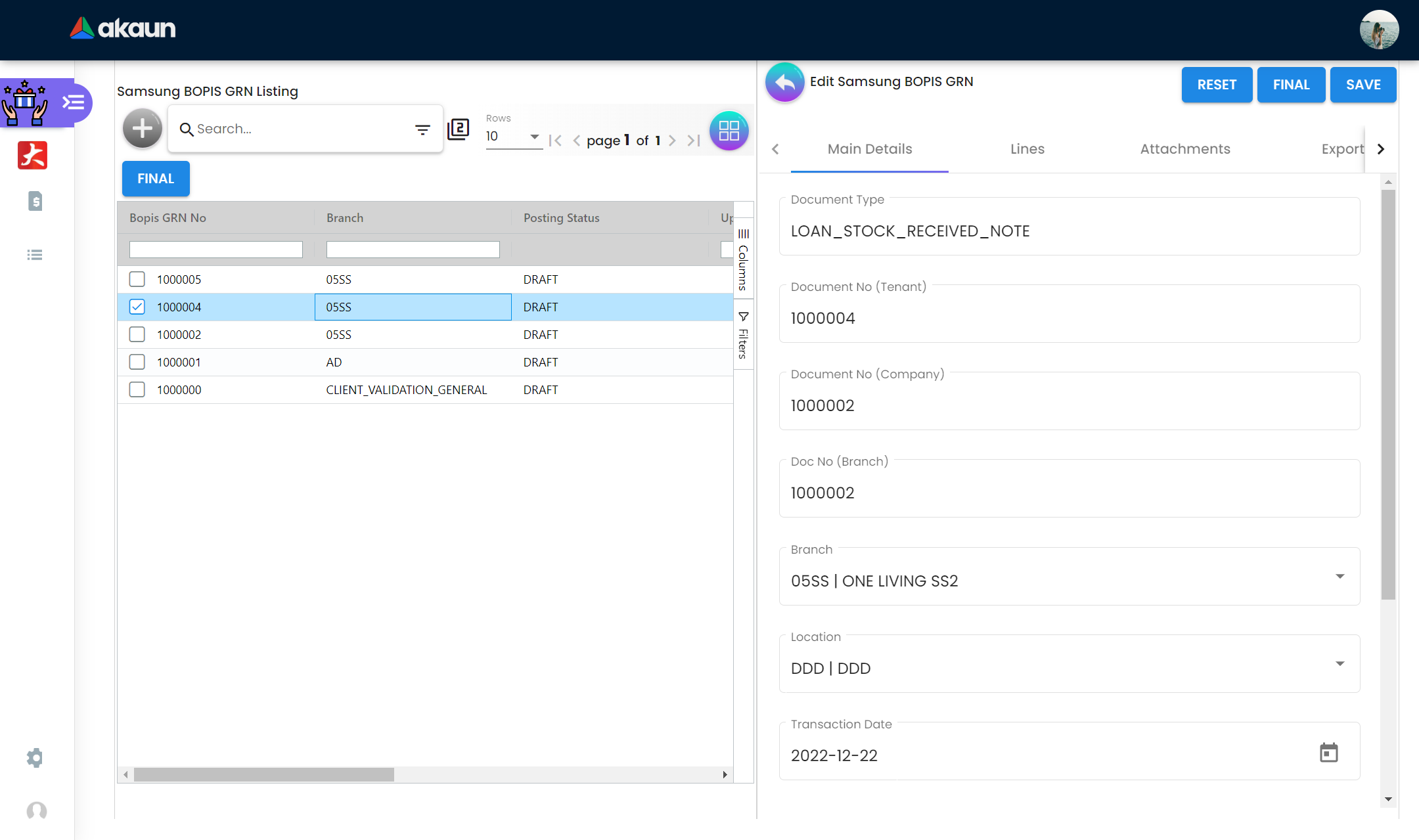
Task: Click the round plus add-new button
Action: (142, 128)
